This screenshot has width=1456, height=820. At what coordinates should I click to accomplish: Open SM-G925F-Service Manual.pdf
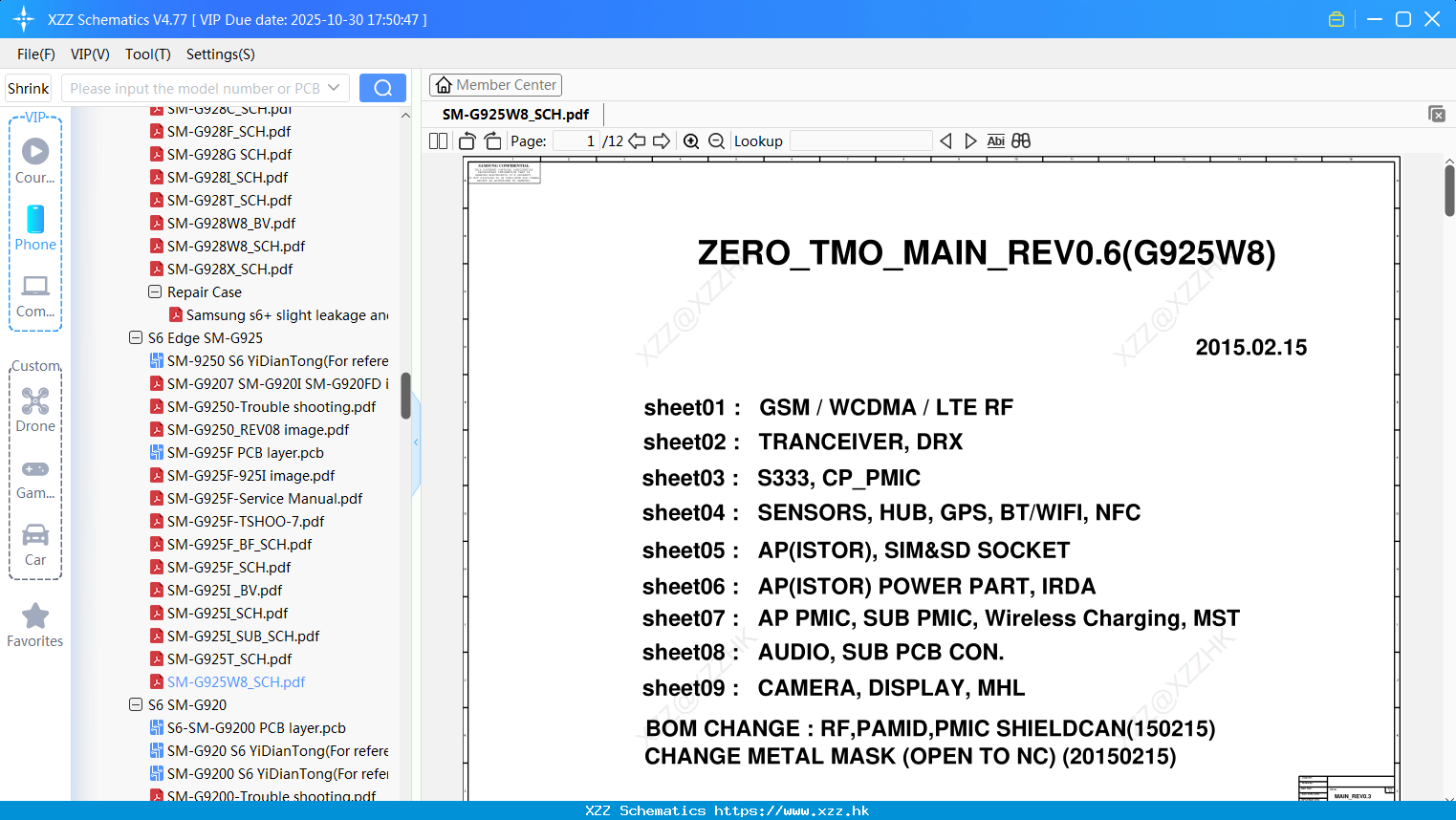click(265, 498)
